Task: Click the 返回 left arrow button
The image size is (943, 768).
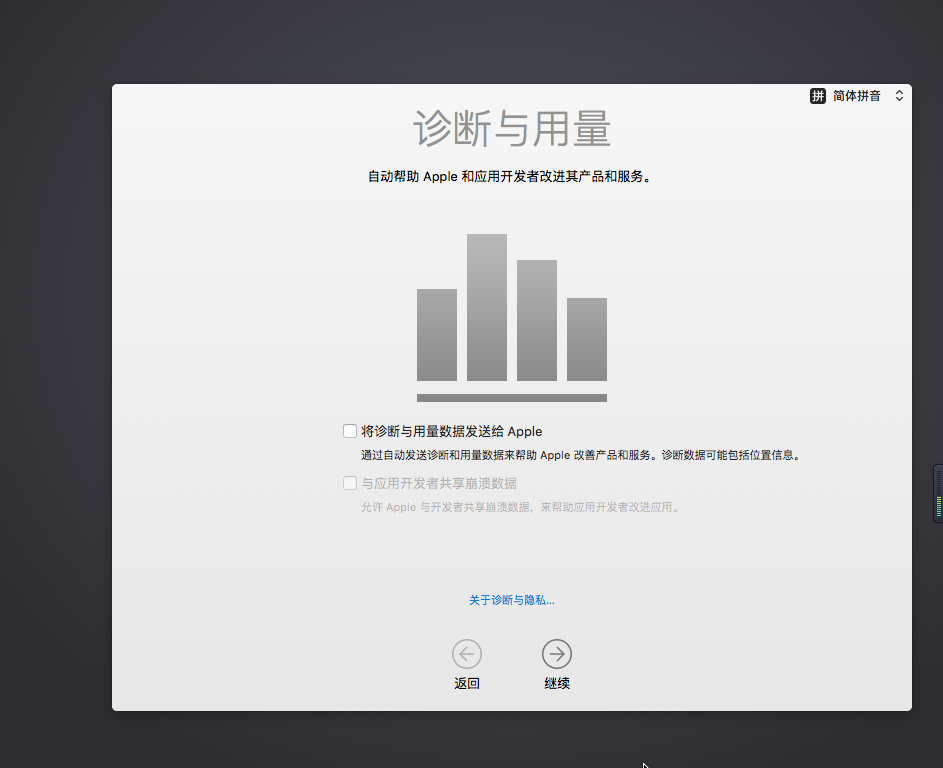Action: coord(467,654)
